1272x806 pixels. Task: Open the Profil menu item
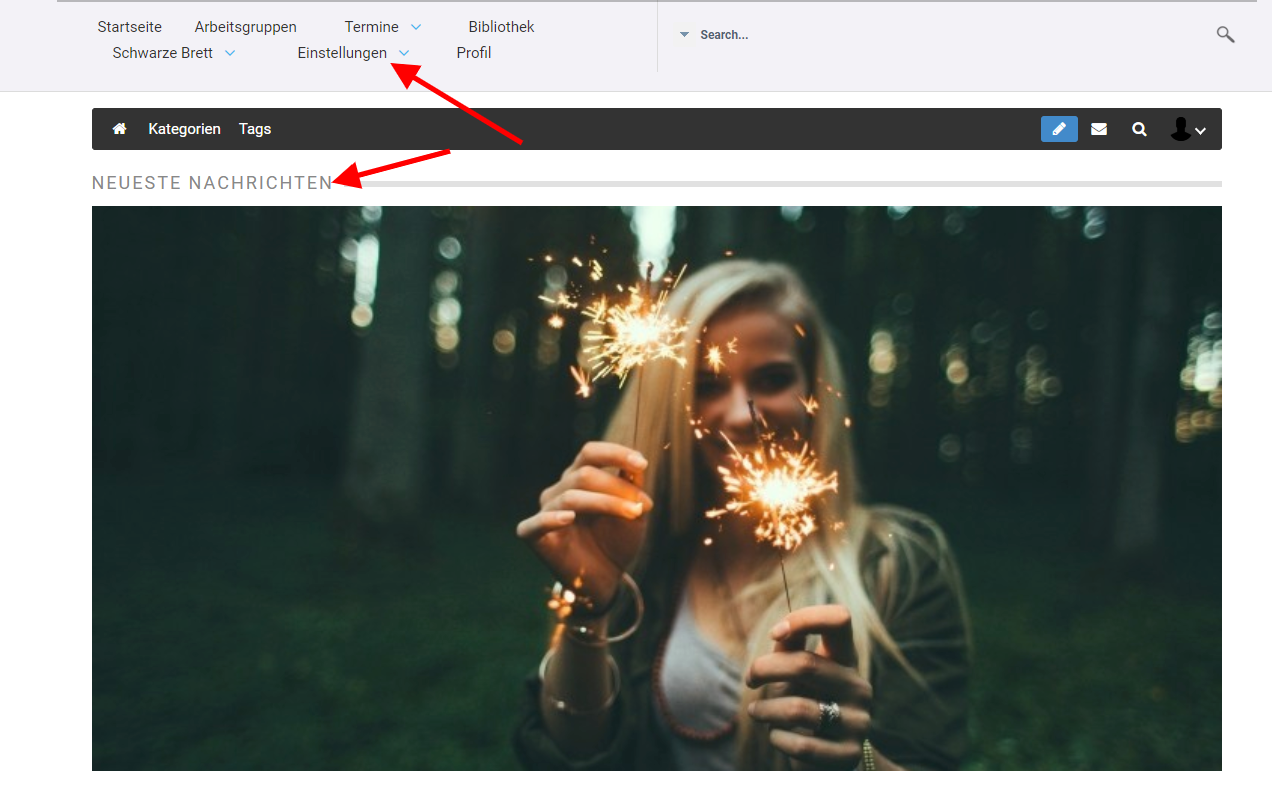(x=474, y=53)
